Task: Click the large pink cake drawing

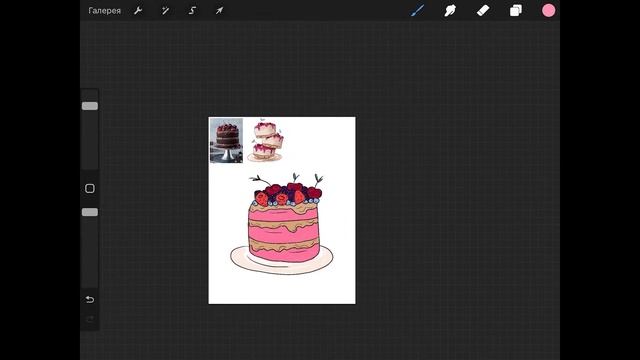Action: [282, 224]
